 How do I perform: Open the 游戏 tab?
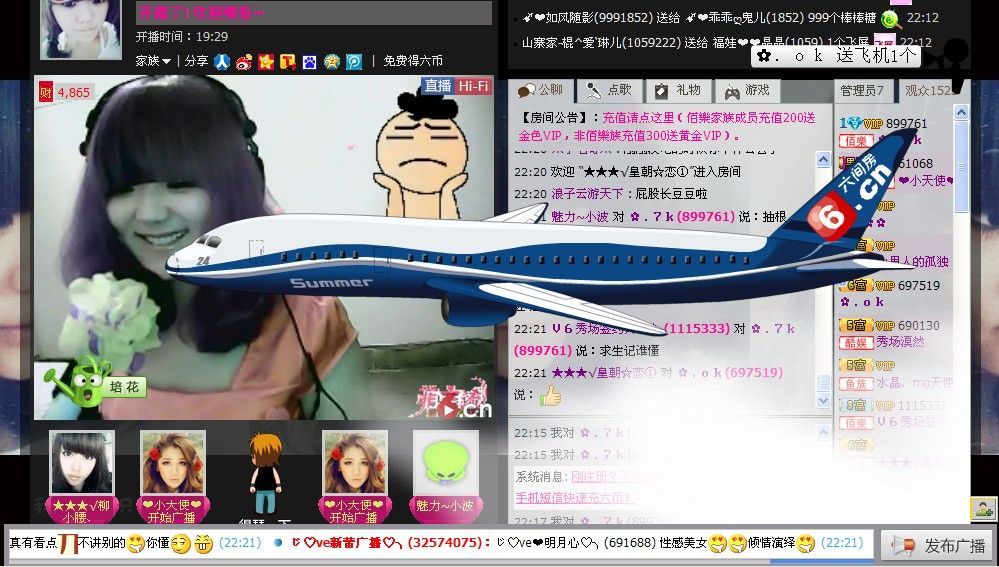click(x=747, y=90)
